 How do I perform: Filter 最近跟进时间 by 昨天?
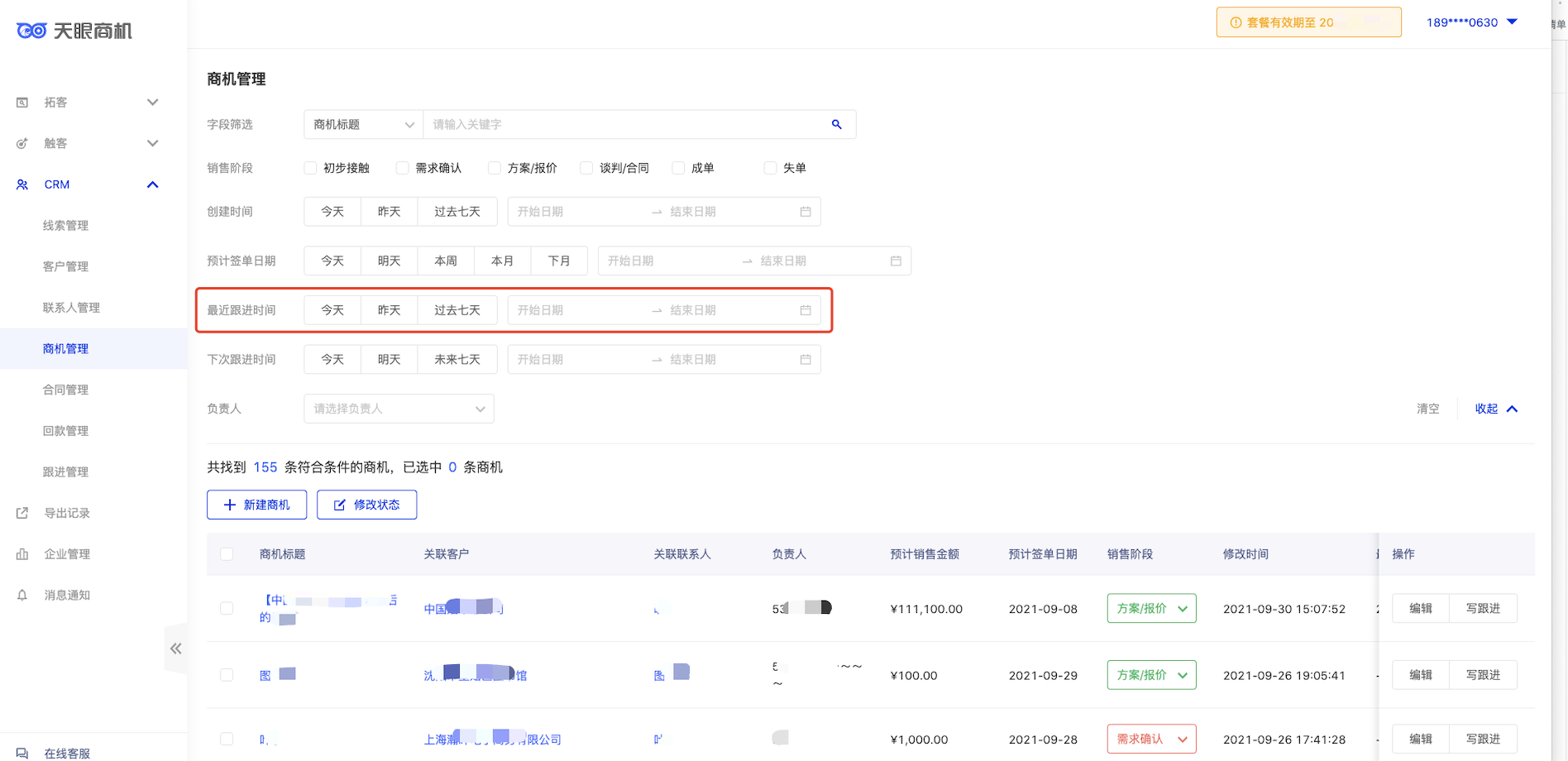[389, 310]
